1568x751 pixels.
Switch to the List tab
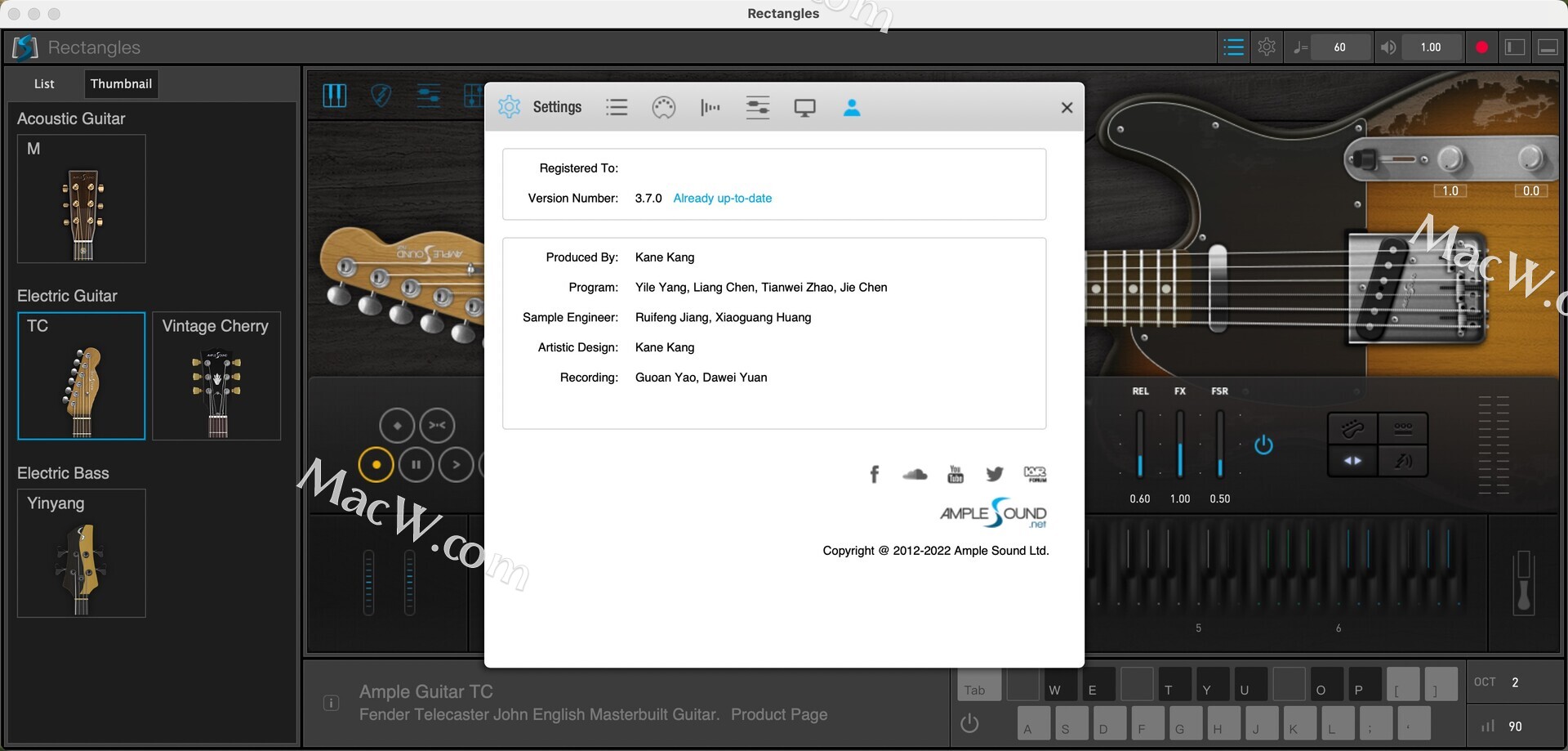pyautogui.click(x=44, y=84)
